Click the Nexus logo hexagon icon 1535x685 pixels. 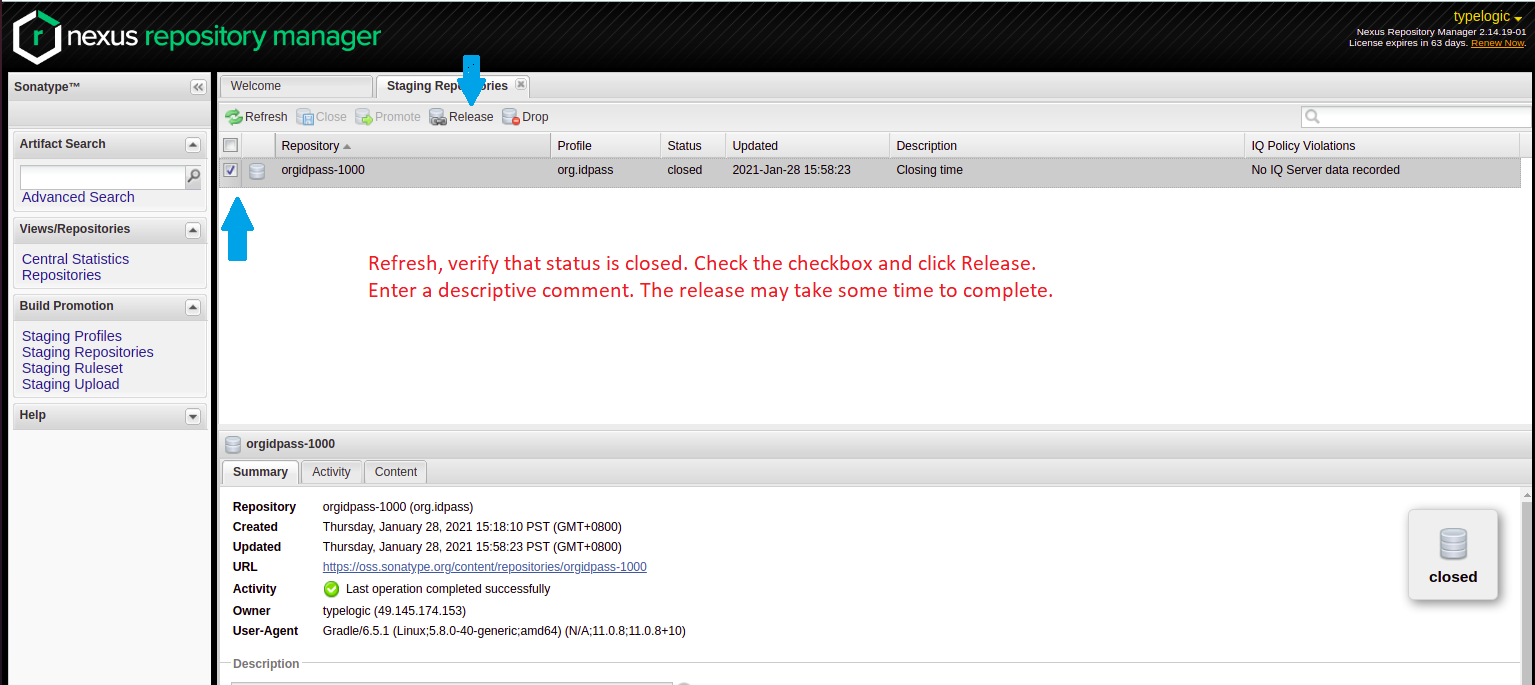(38, 37)
